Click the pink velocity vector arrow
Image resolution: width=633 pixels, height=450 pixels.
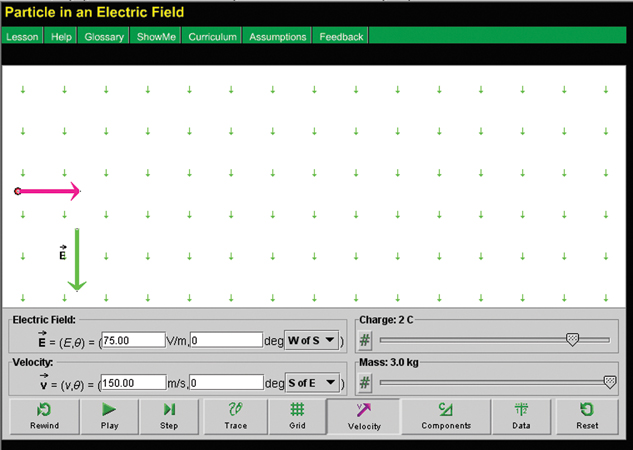[49, 191]
